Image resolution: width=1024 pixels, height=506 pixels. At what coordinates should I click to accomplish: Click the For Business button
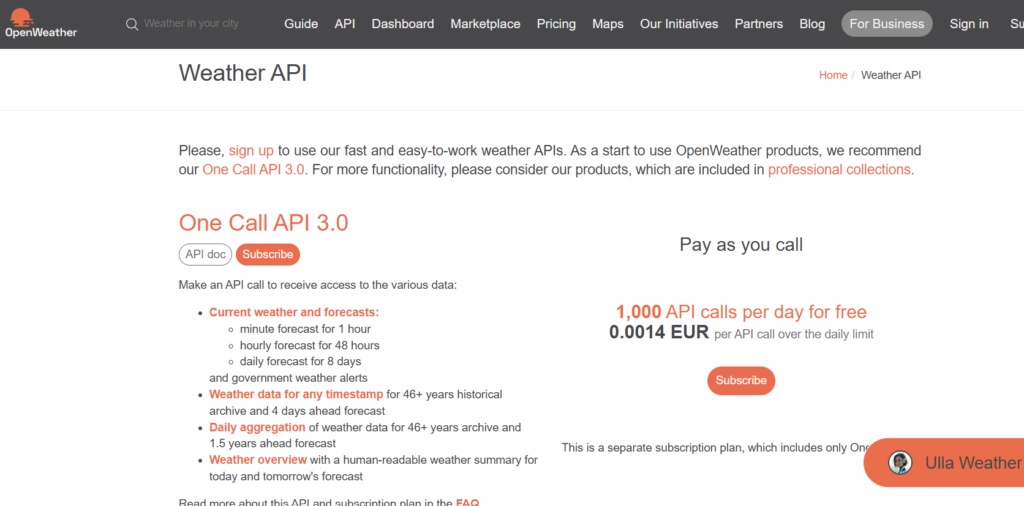click(x=887, y=24)
